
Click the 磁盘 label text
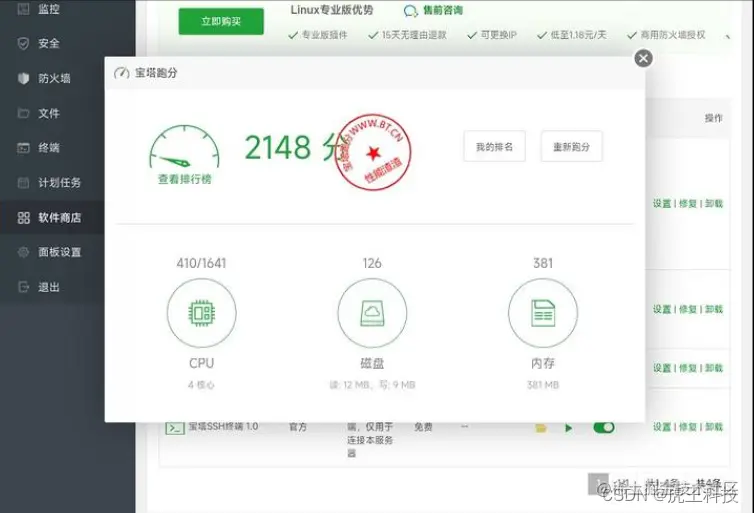372,363
